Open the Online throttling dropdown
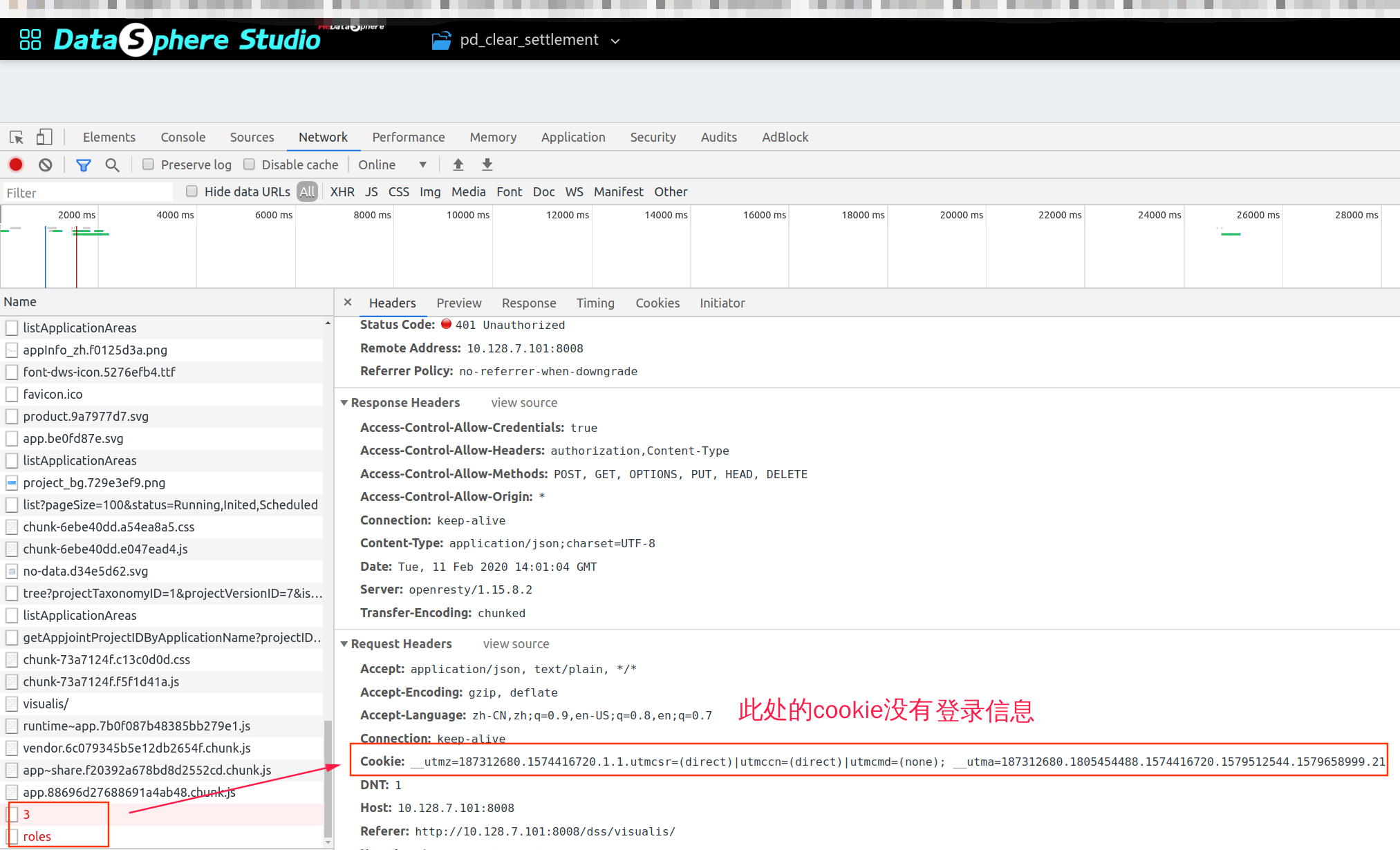Viewport: 1400px width, 850px height. point(392,164)
